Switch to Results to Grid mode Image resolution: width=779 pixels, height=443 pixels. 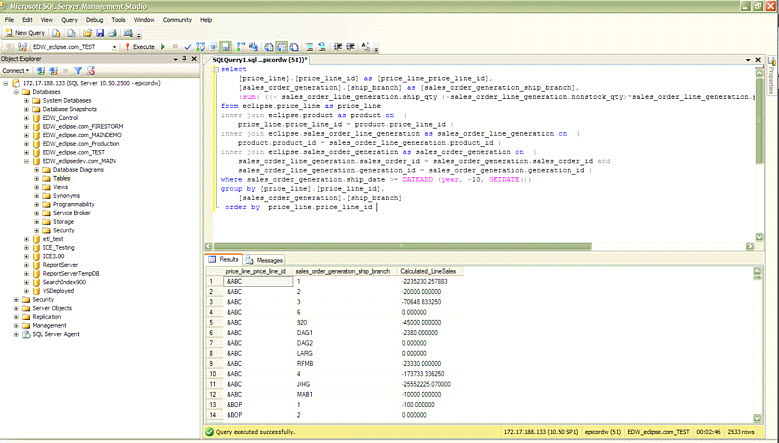[x=281, y=47]
